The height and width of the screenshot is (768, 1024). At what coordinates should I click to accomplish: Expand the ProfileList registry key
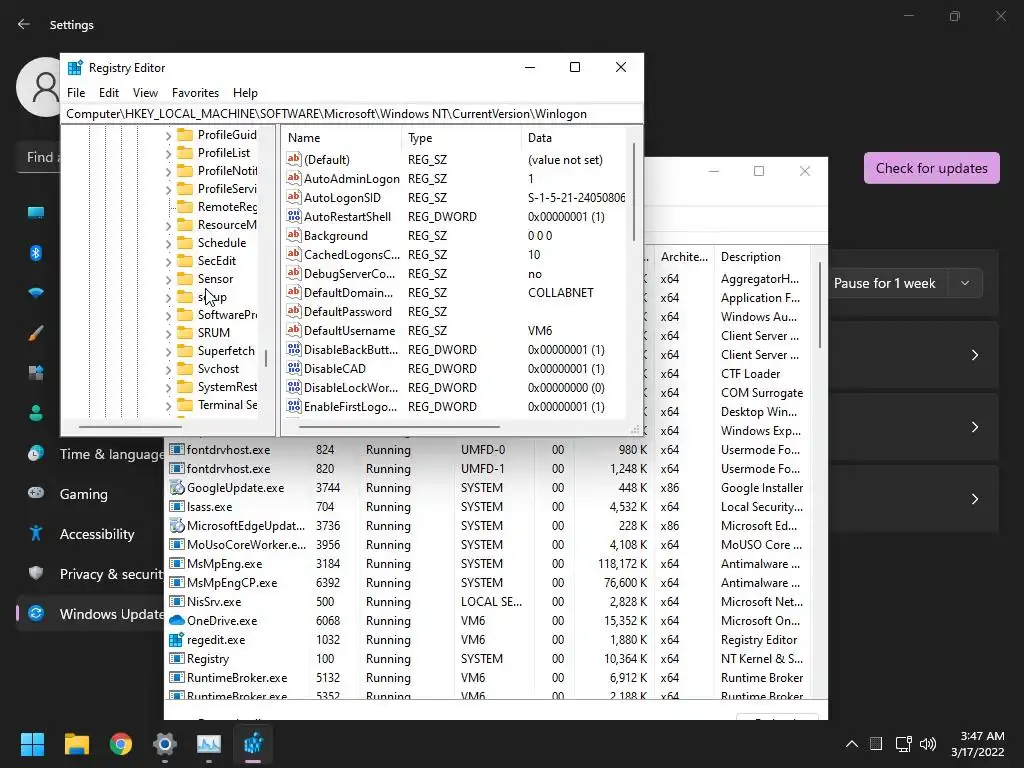pos(168,153)
